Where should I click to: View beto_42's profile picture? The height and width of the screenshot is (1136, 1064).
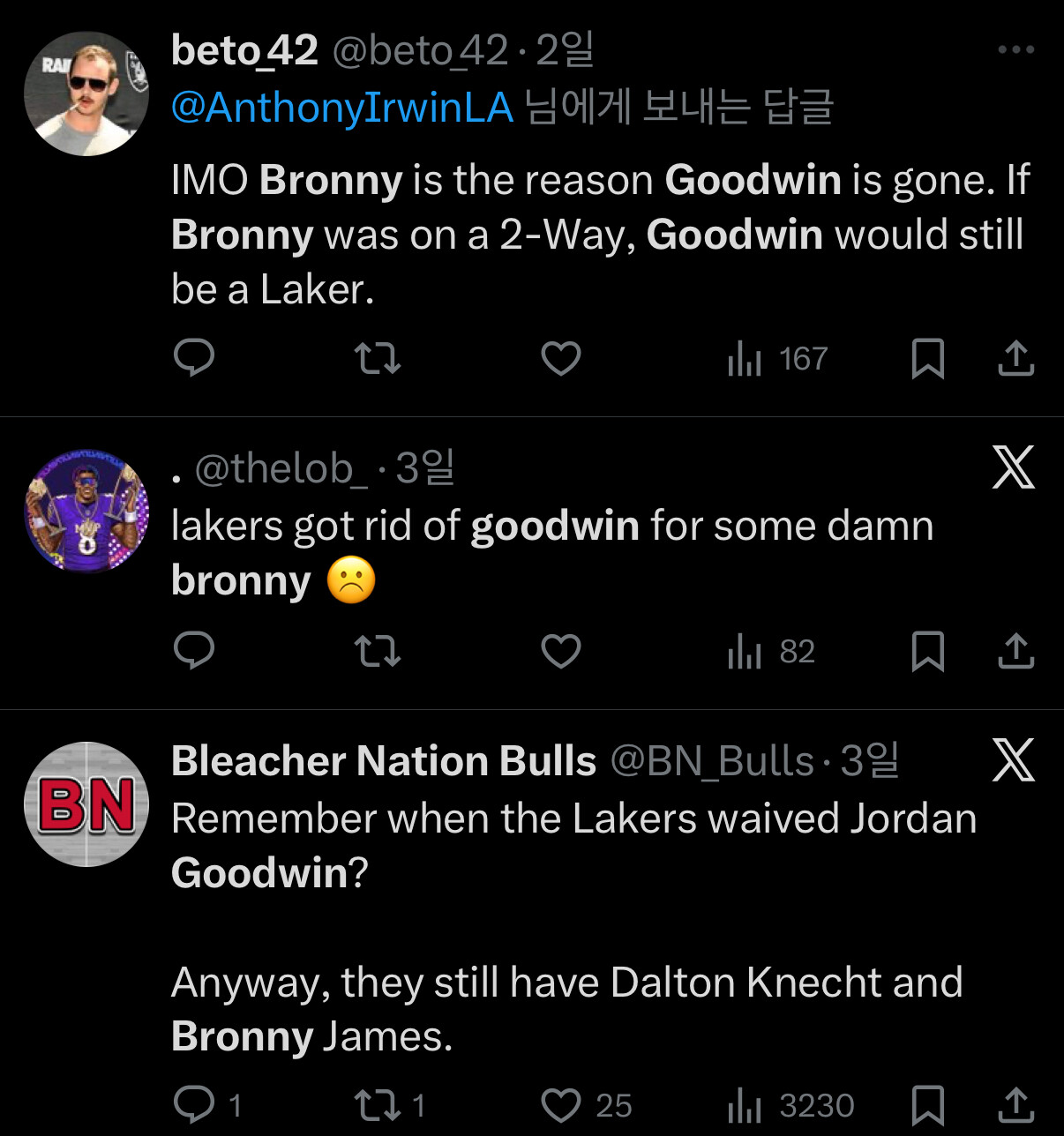(x=86, y=93)
